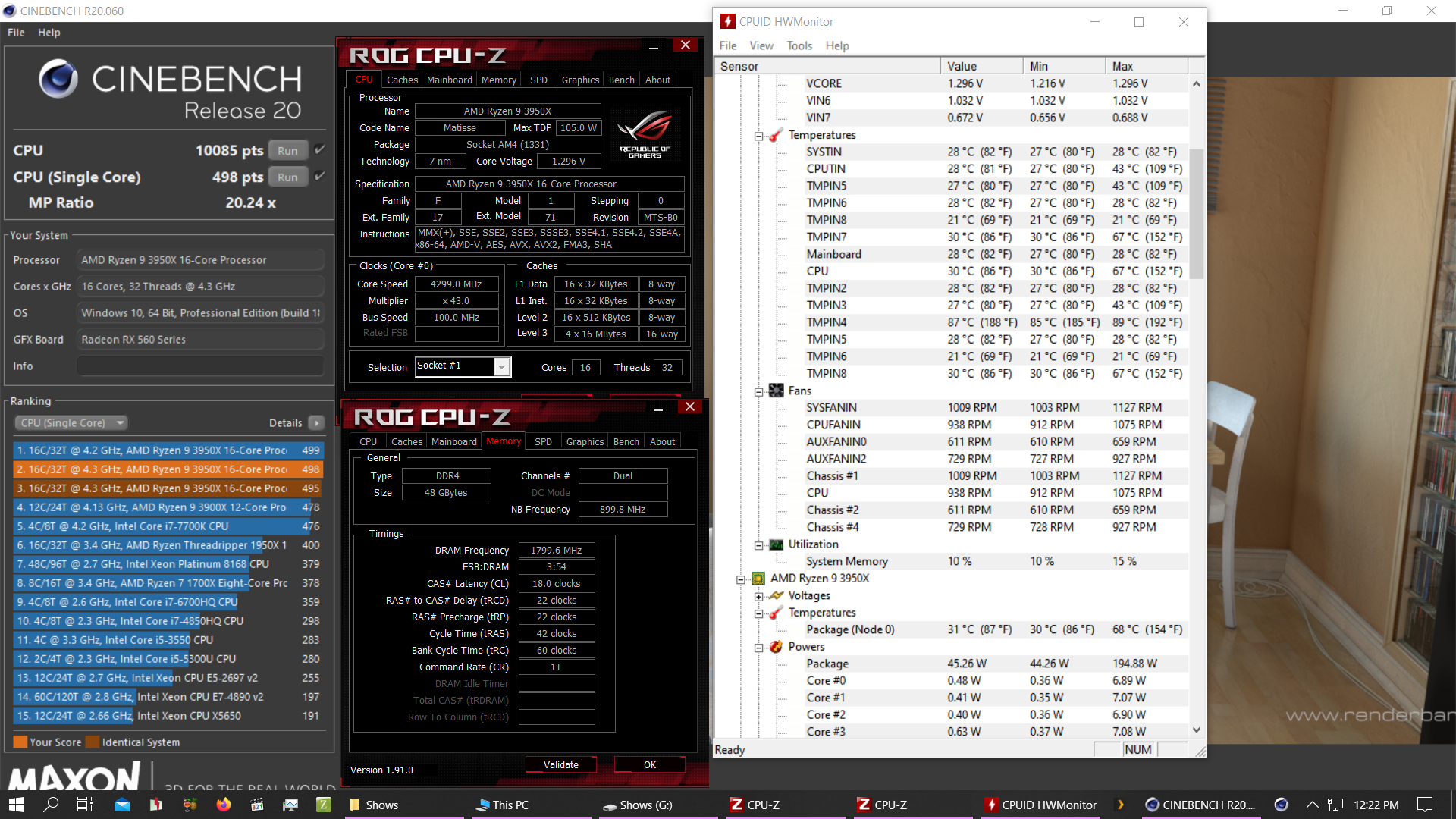Image resolution: width=1456 pixels, height=819 pixels.
Task: Click OK in the lower CPU-Z window
Action: [x=650, y=764]
